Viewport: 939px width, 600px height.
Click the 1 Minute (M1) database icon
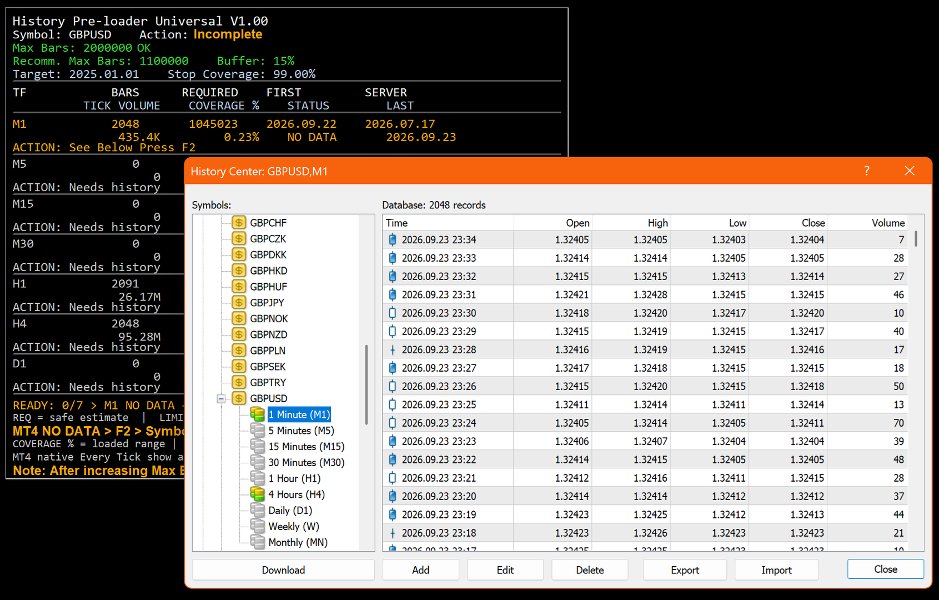point(258,414)
